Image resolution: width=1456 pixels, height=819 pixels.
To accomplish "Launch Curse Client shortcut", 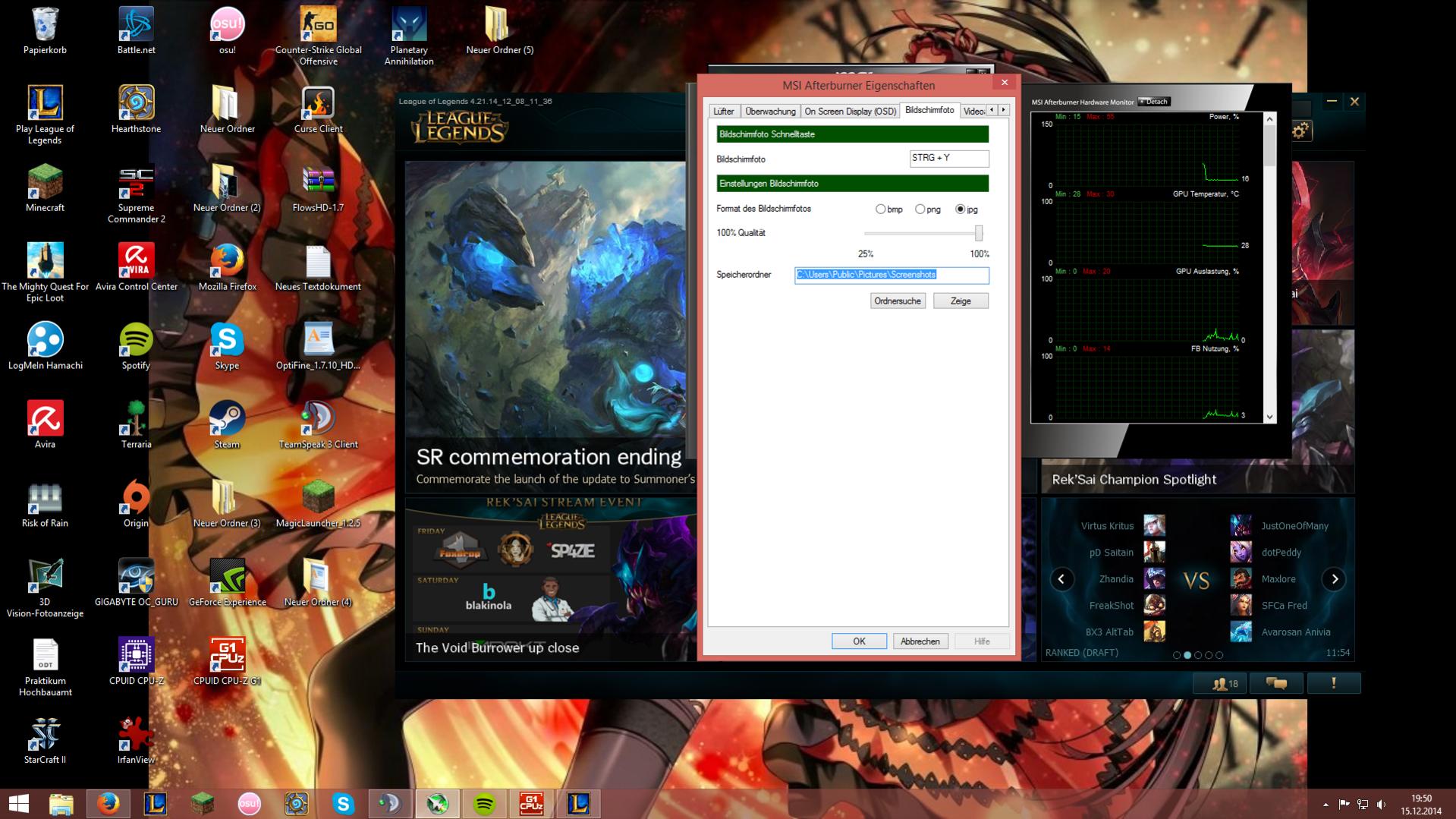I will point(318,110).
